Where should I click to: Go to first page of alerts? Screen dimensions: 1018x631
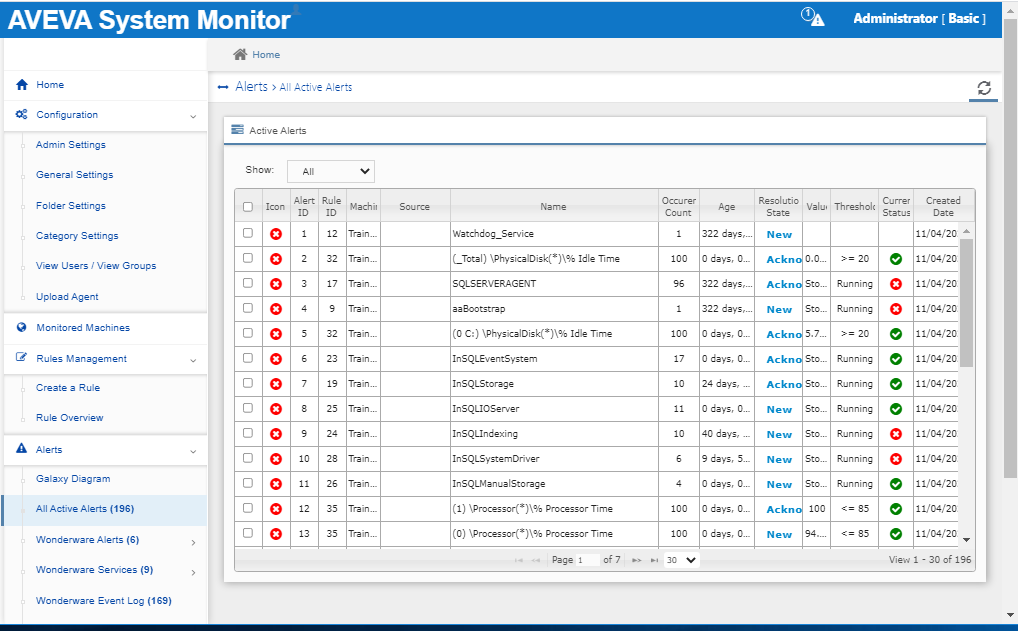[519, 560]
